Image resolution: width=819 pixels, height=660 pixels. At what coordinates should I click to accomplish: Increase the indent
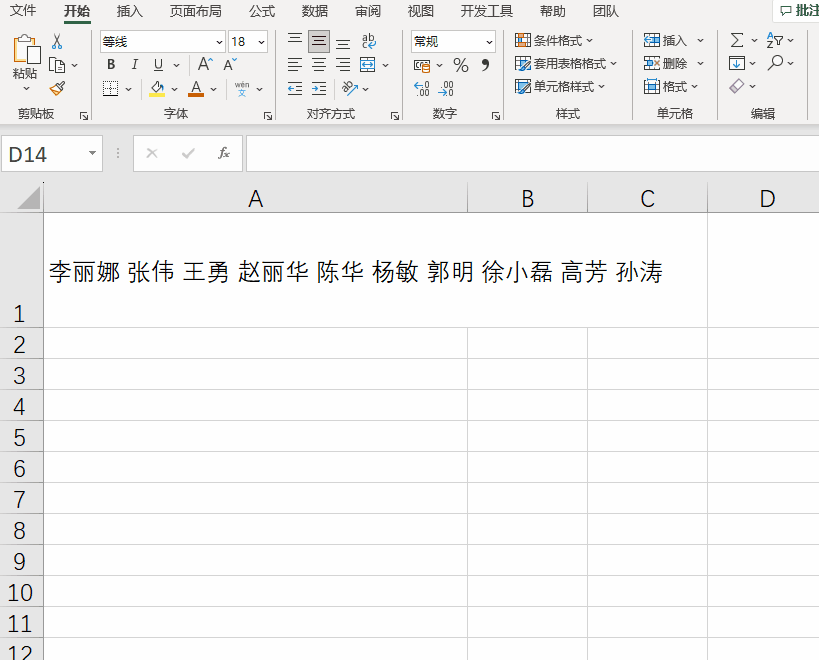coord(319,88)
